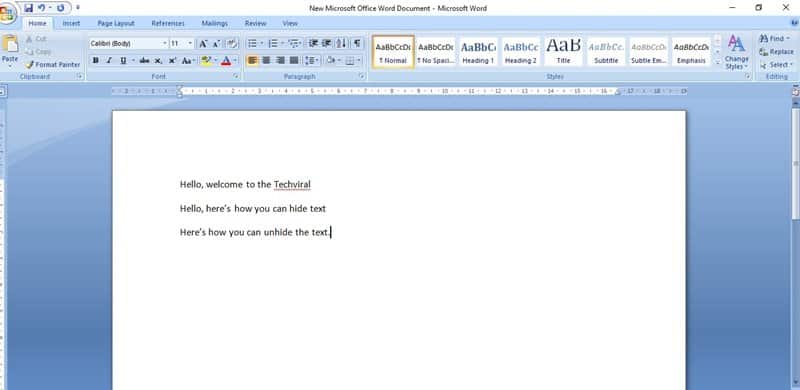
Task: Open the Review tab
Action: click(x=255, y=23)
